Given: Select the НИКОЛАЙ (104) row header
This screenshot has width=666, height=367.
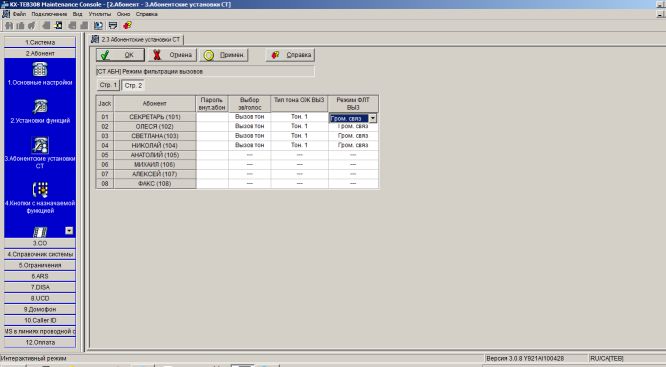Looking at the screenshot, I should 155,145.
